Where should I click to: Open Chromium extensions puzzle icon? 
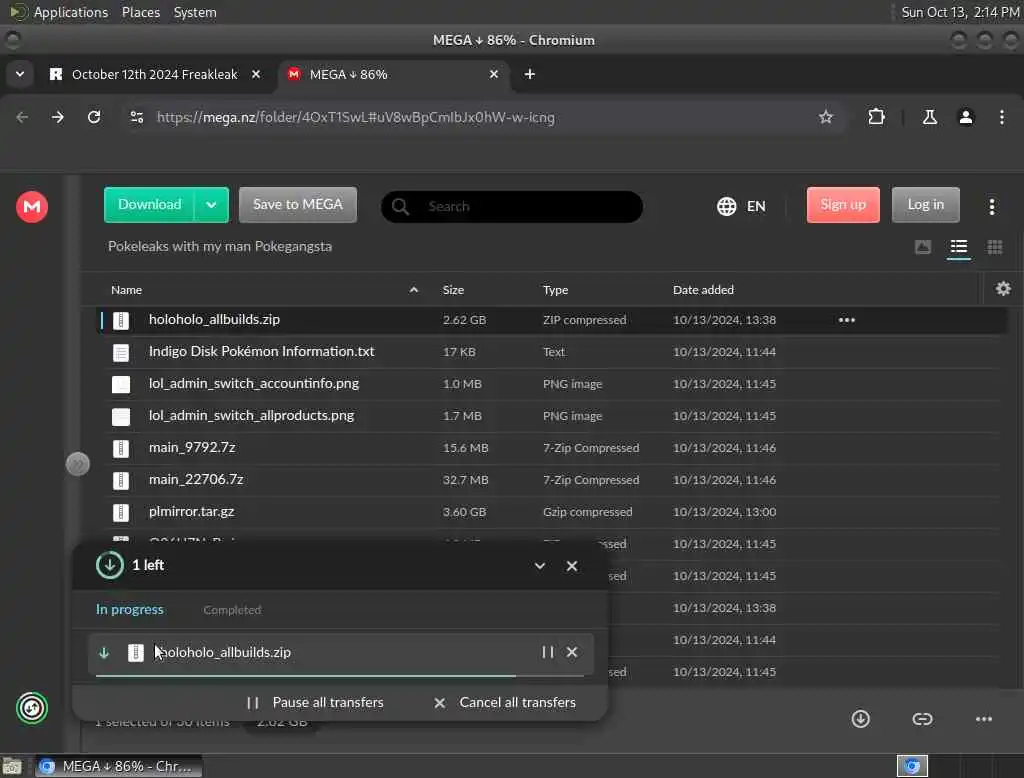(876, 118)
